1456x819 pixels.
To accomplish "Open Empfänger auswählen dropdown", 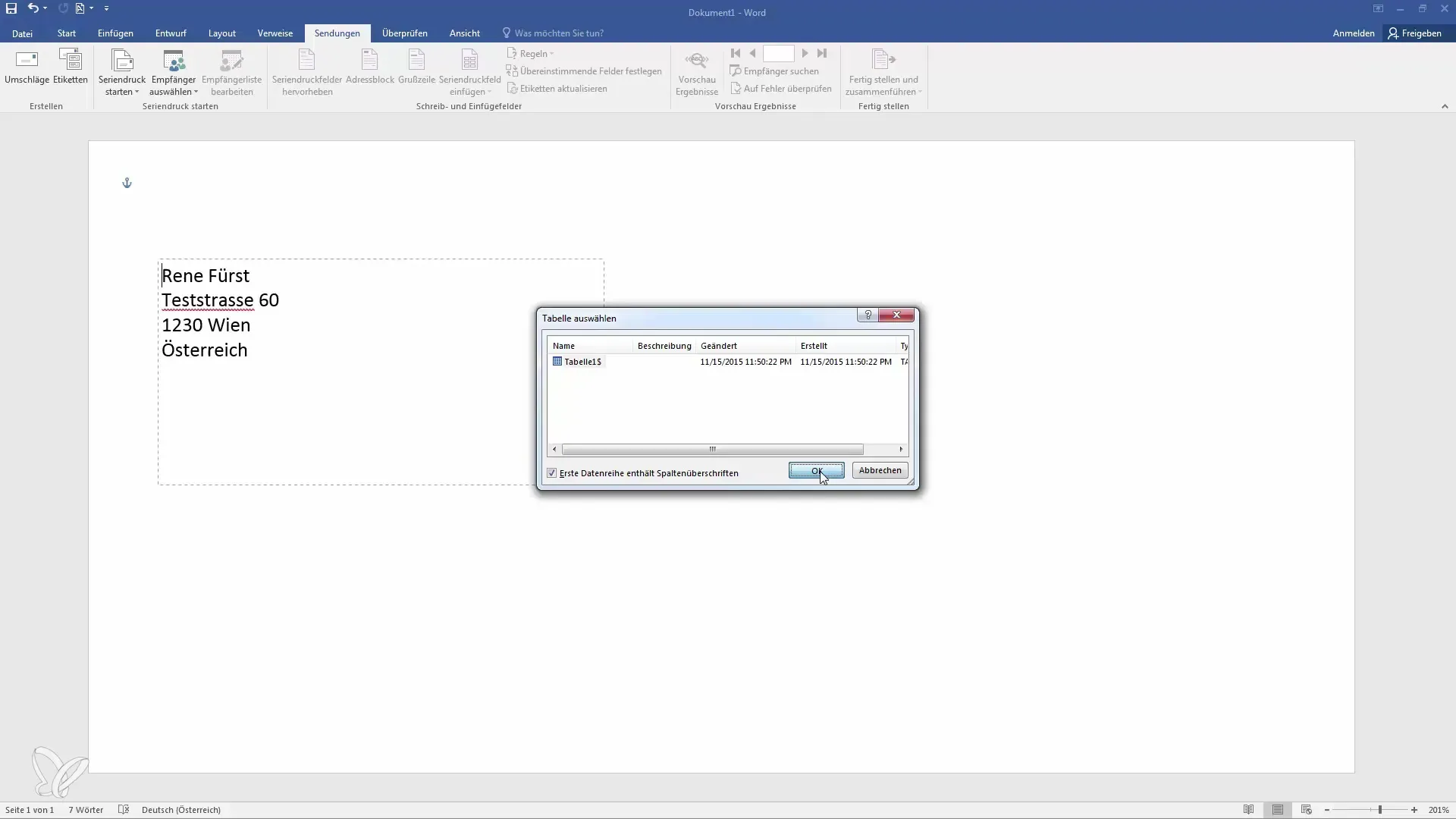I will (174, 73).
